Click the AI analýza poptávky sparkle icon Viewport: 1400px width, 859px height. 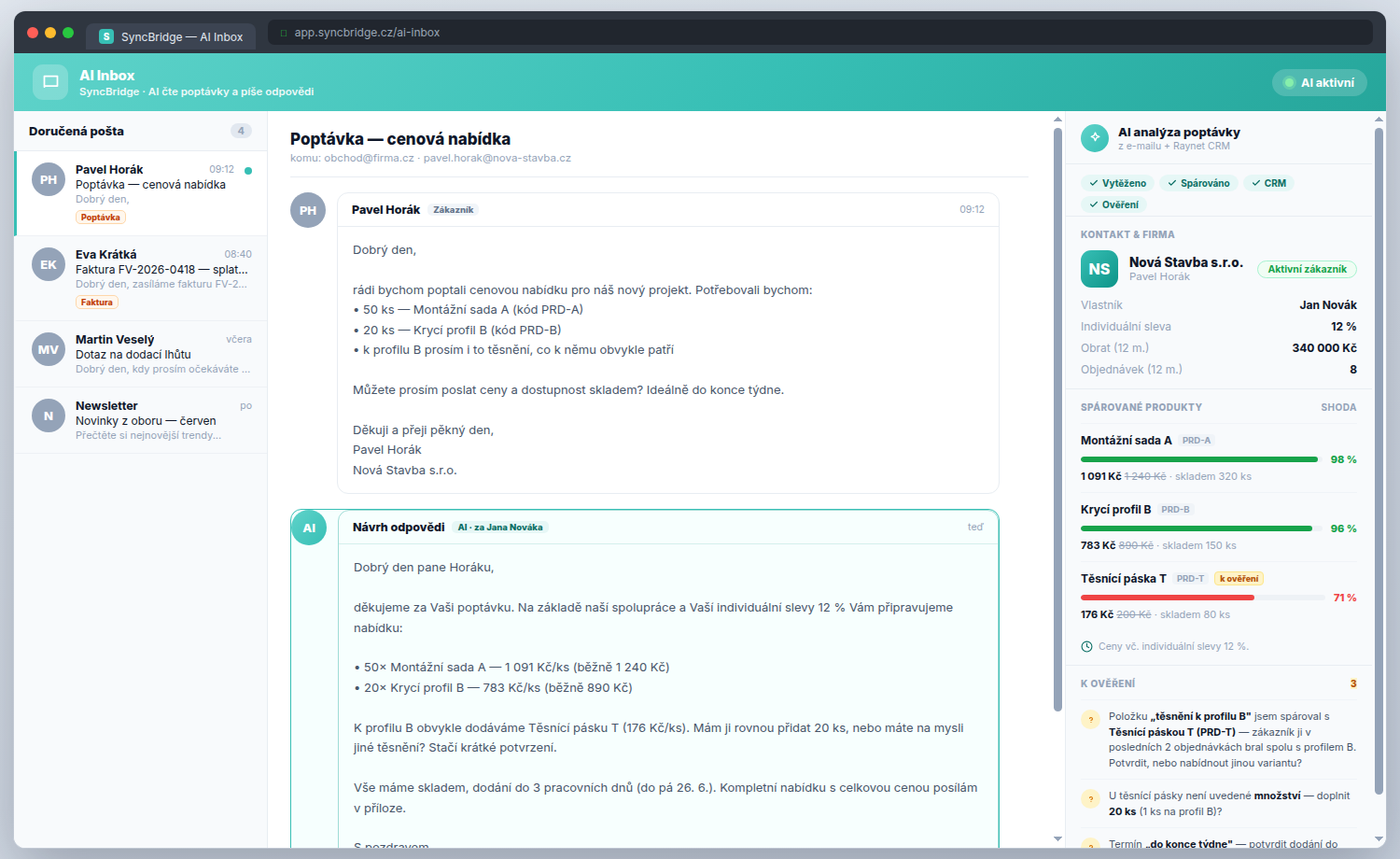tap(1095, 137)
